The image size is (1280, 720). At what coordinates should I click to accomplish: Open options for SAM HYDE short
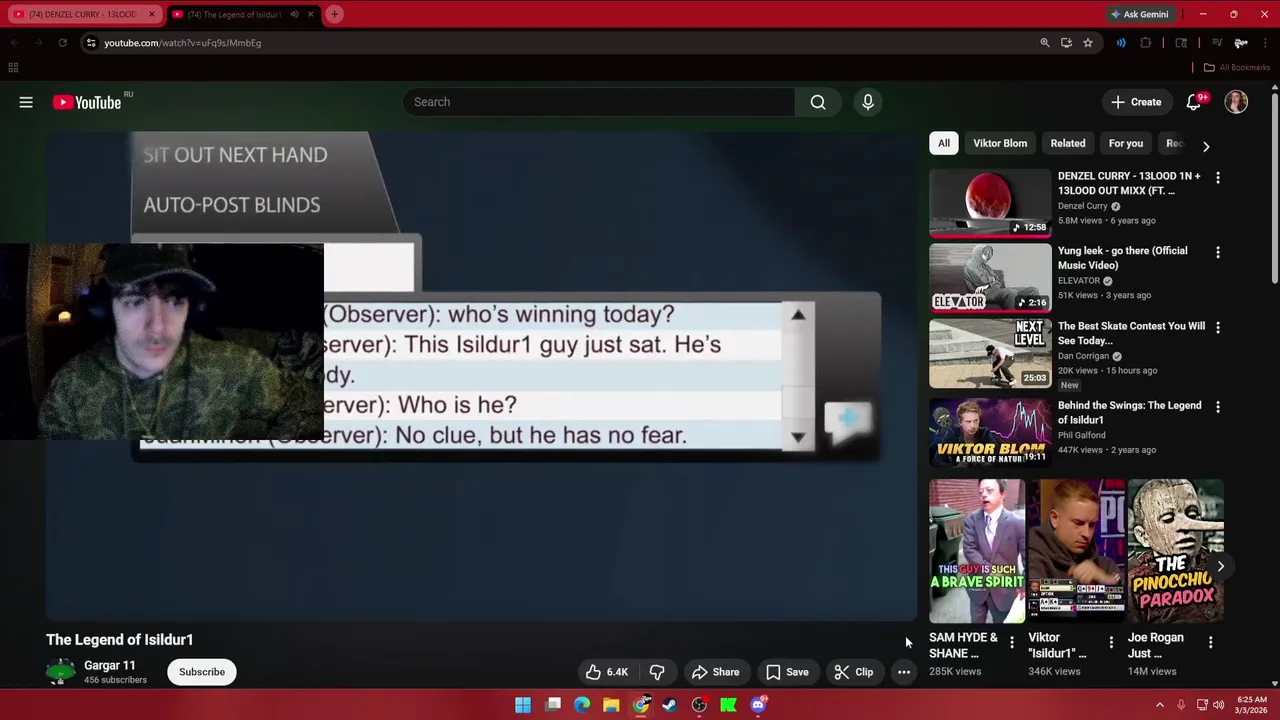tap(1012, 642)
